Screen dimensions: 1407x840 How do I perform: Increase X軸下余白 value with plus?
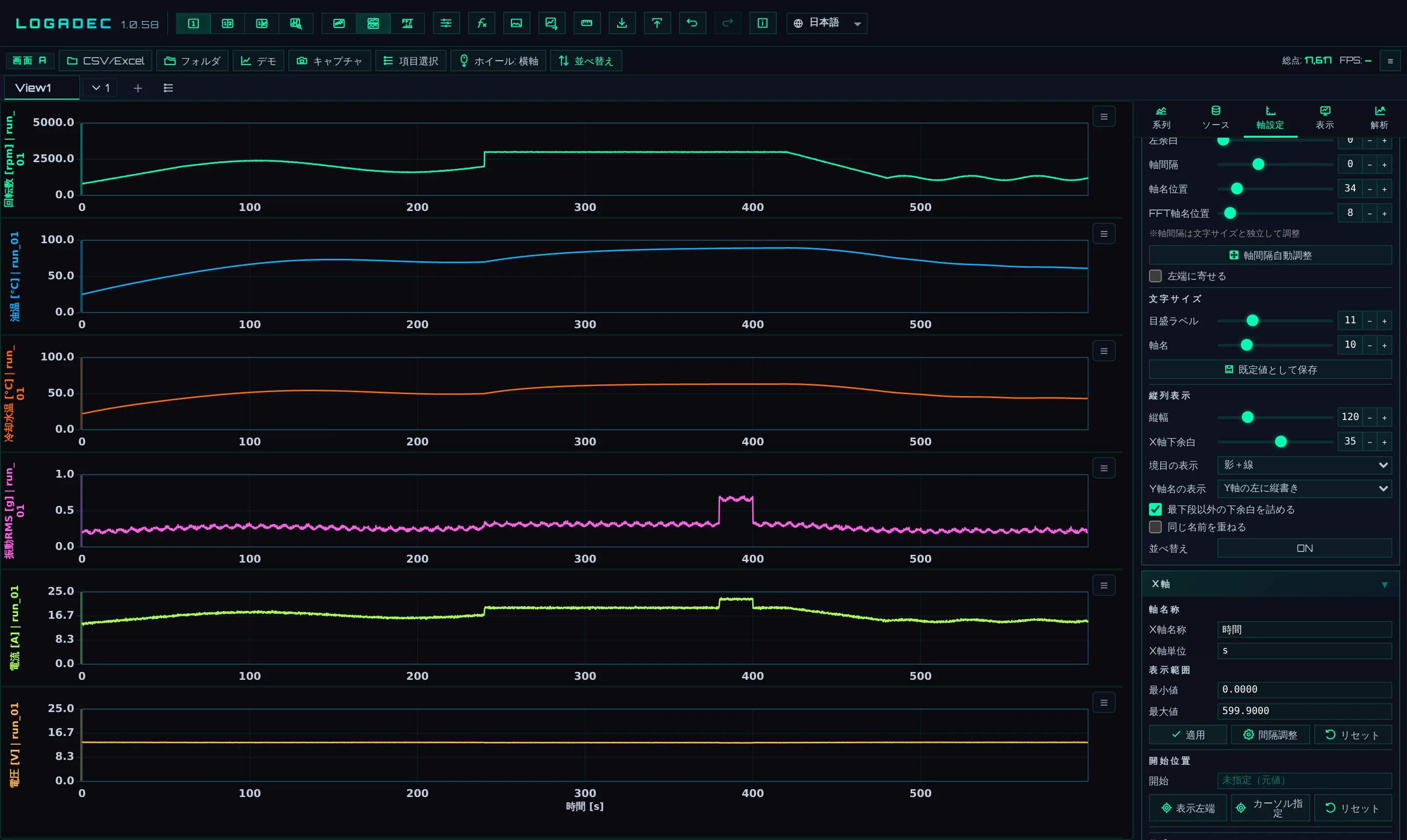[x=1385, y=442]
